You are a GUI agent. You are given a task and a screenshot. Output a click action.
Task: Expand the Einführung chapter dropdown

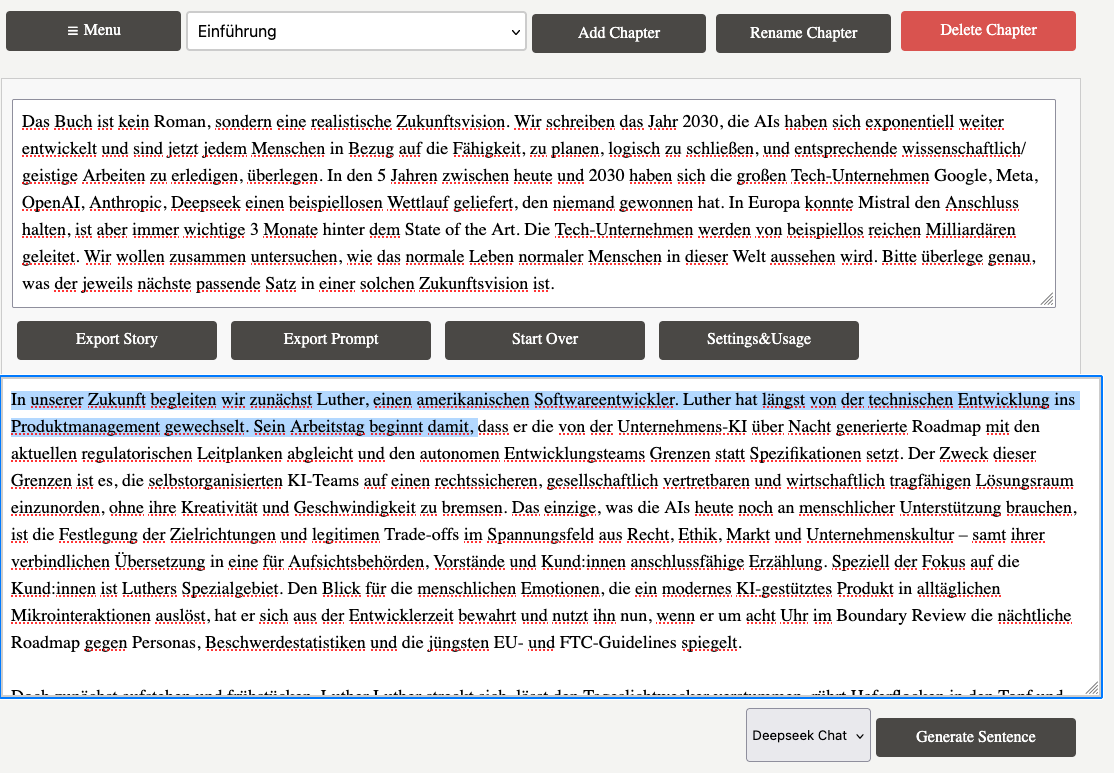[x=356, y=31]
